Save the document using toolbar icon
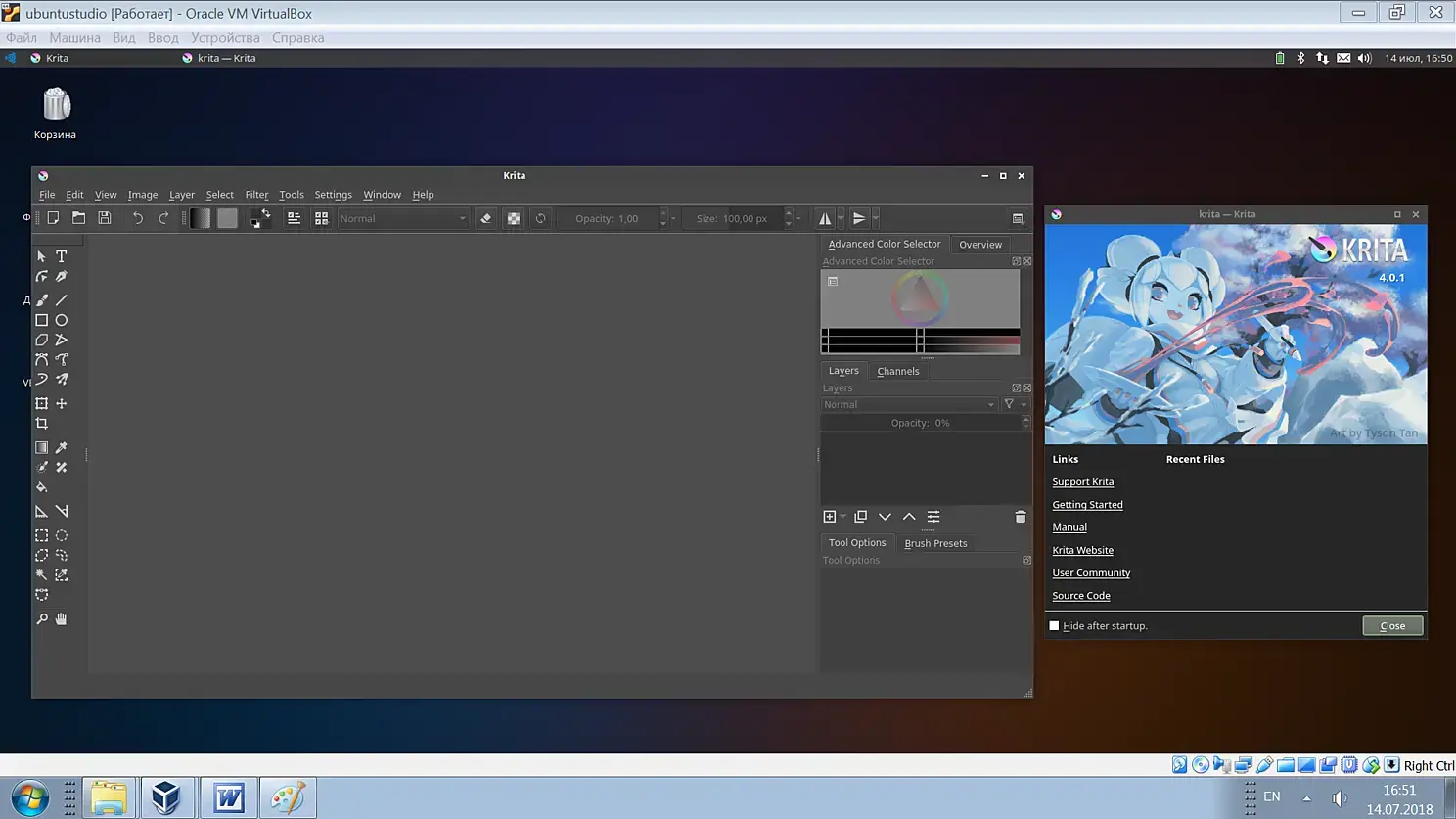Viewport: 1456px width, 819px height. pyautogui.click(x=105, y=218)
